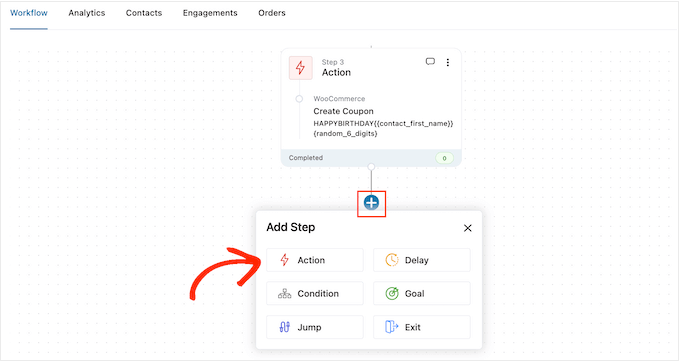View the Orders tab

coord(272,13)
